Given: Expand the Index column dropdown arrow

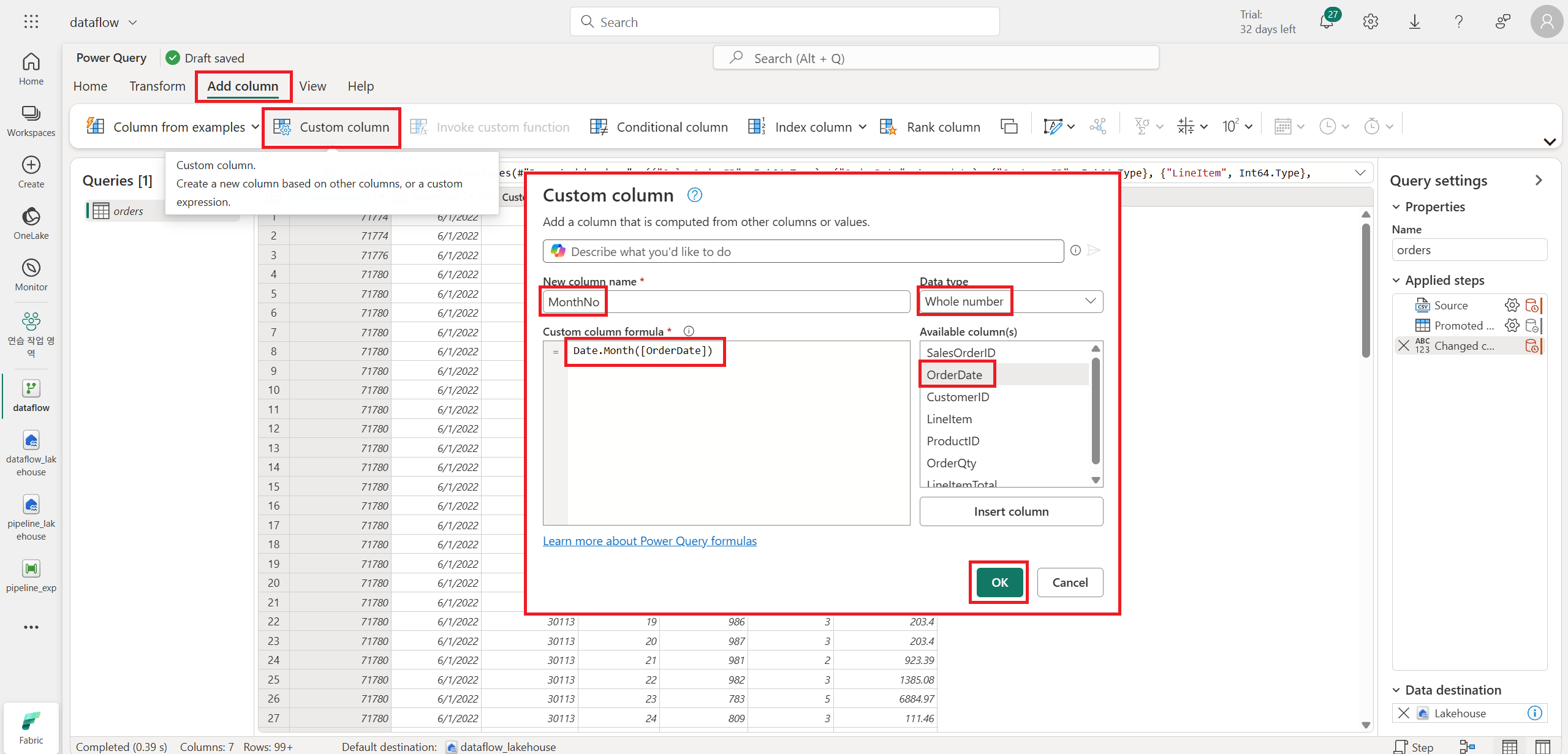Looking at the screenshot, I should [863, 127].
